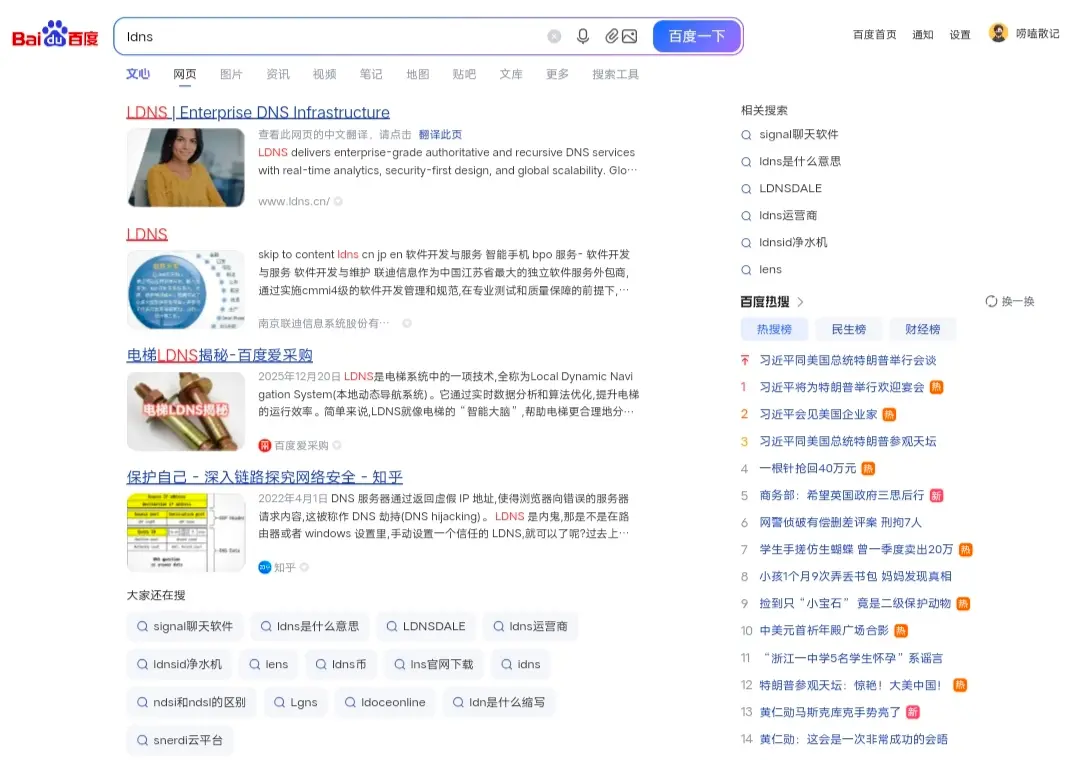Attach a file using the paperclip icon

pos(612,37)
